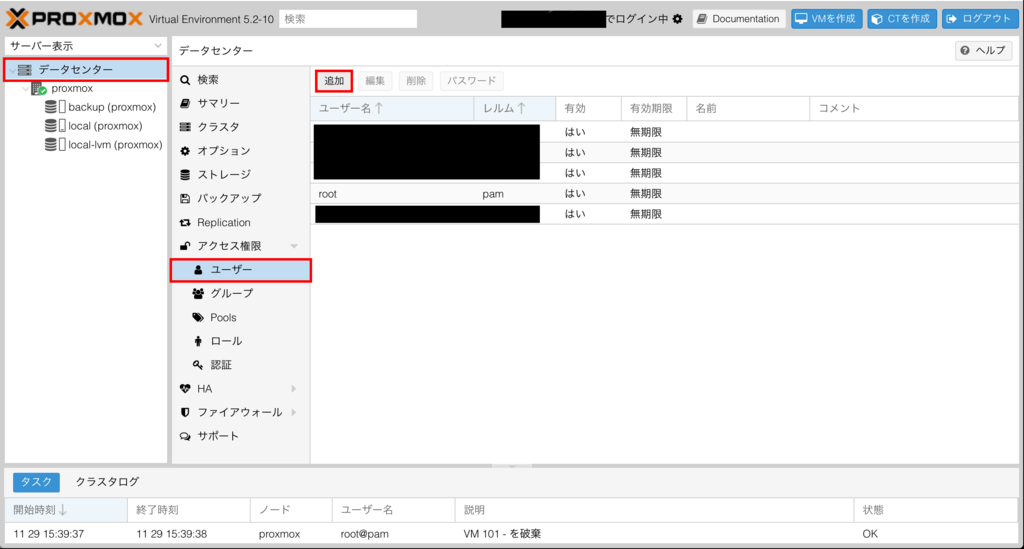Click the クラスタ server icon

(185, 127)
